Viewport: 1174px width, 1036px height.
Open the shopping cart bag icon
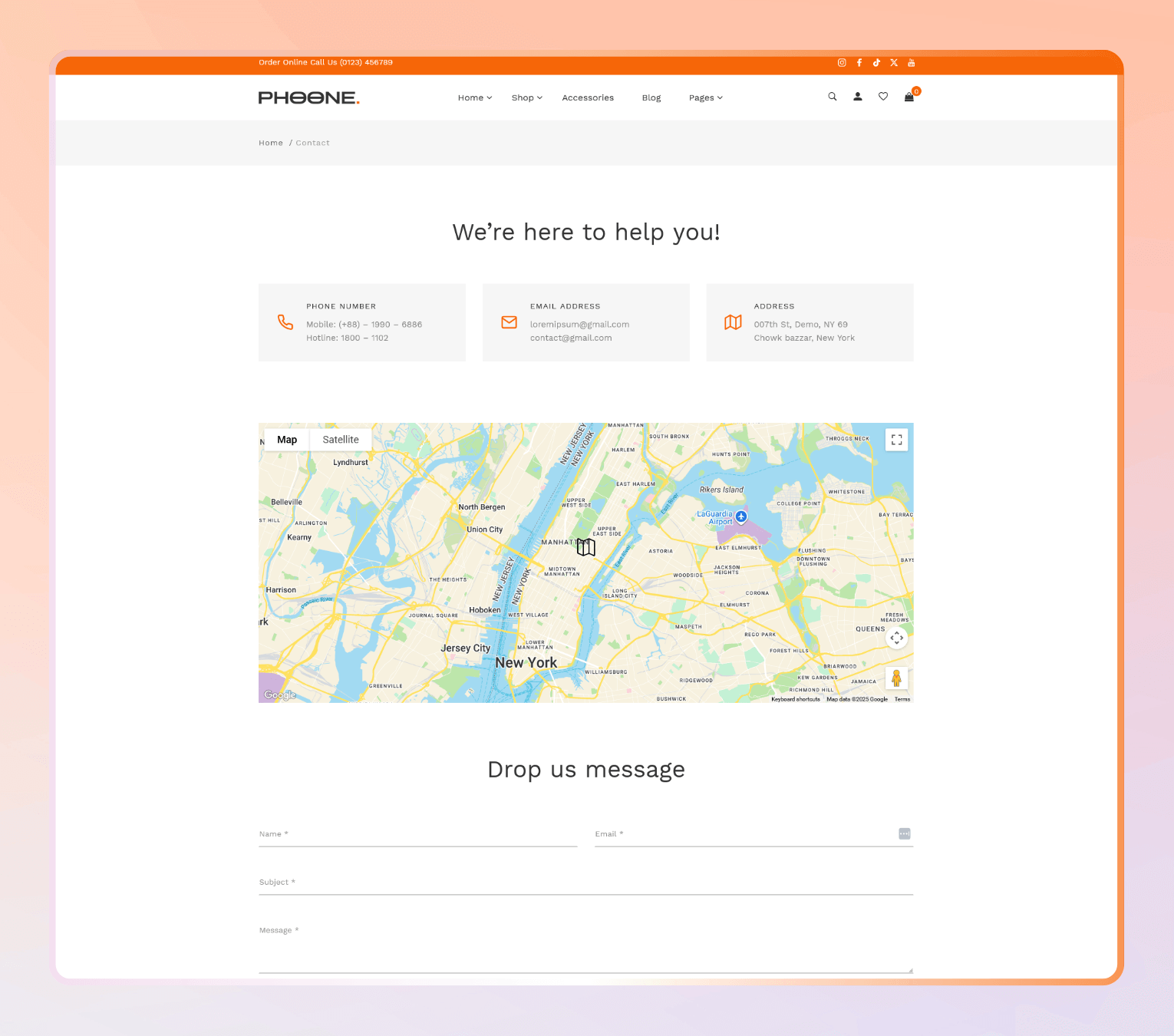[x=909, y=97]
